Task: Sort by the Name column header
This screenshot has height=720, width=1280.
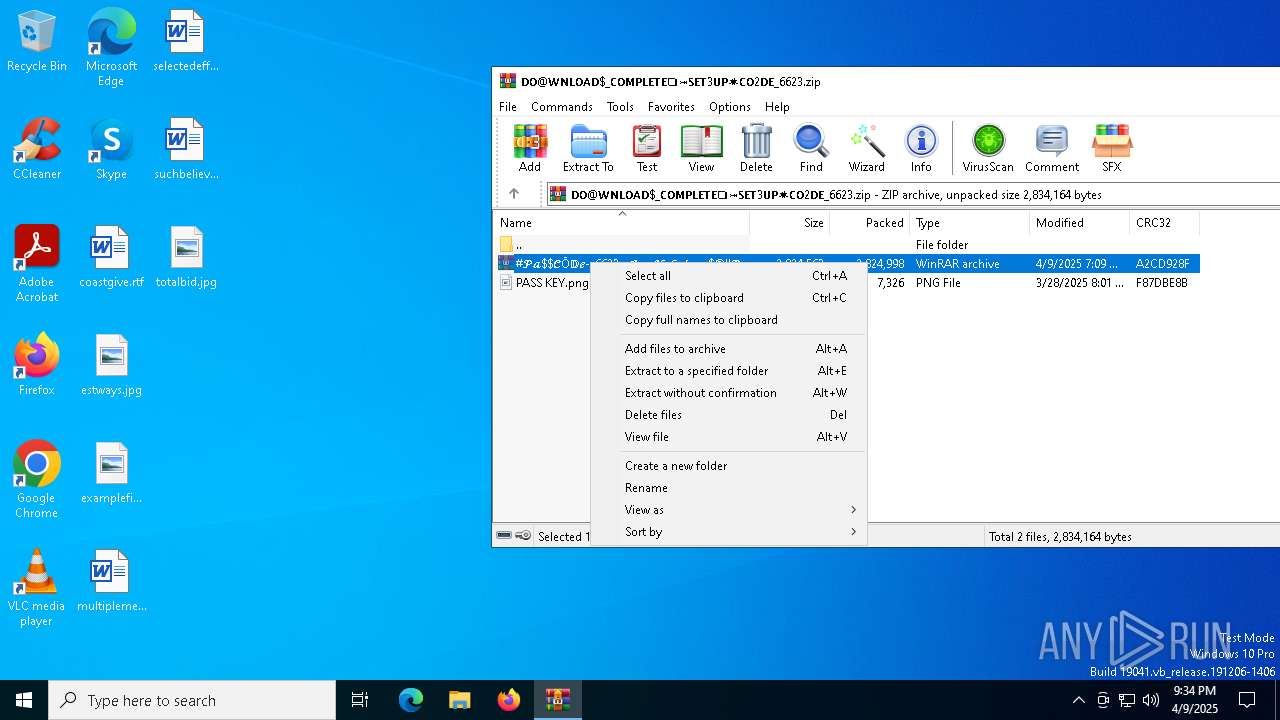Action: (x=622, y=223)
